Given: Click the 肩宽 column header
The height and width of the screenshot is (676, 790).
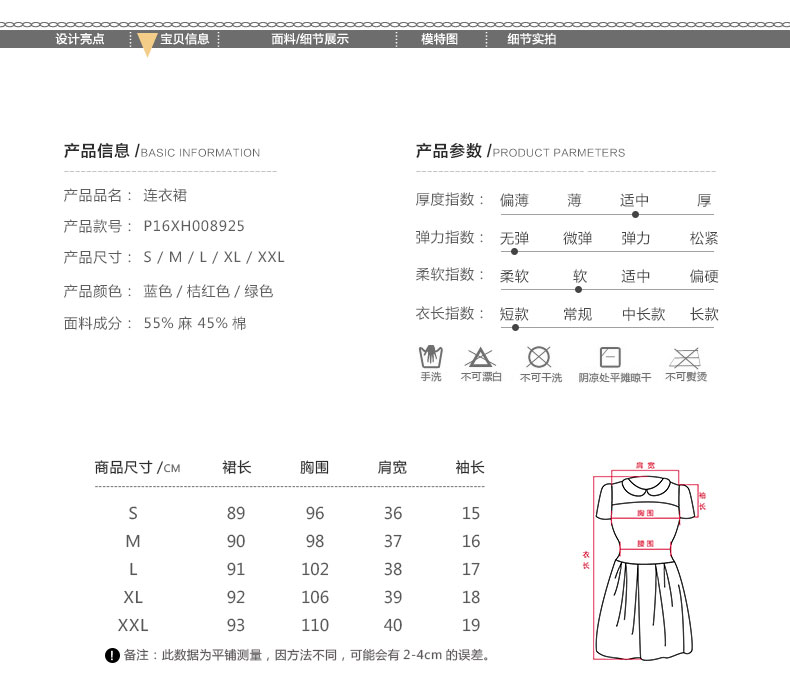Looking at the screenshot, I should tap(392, 467).
